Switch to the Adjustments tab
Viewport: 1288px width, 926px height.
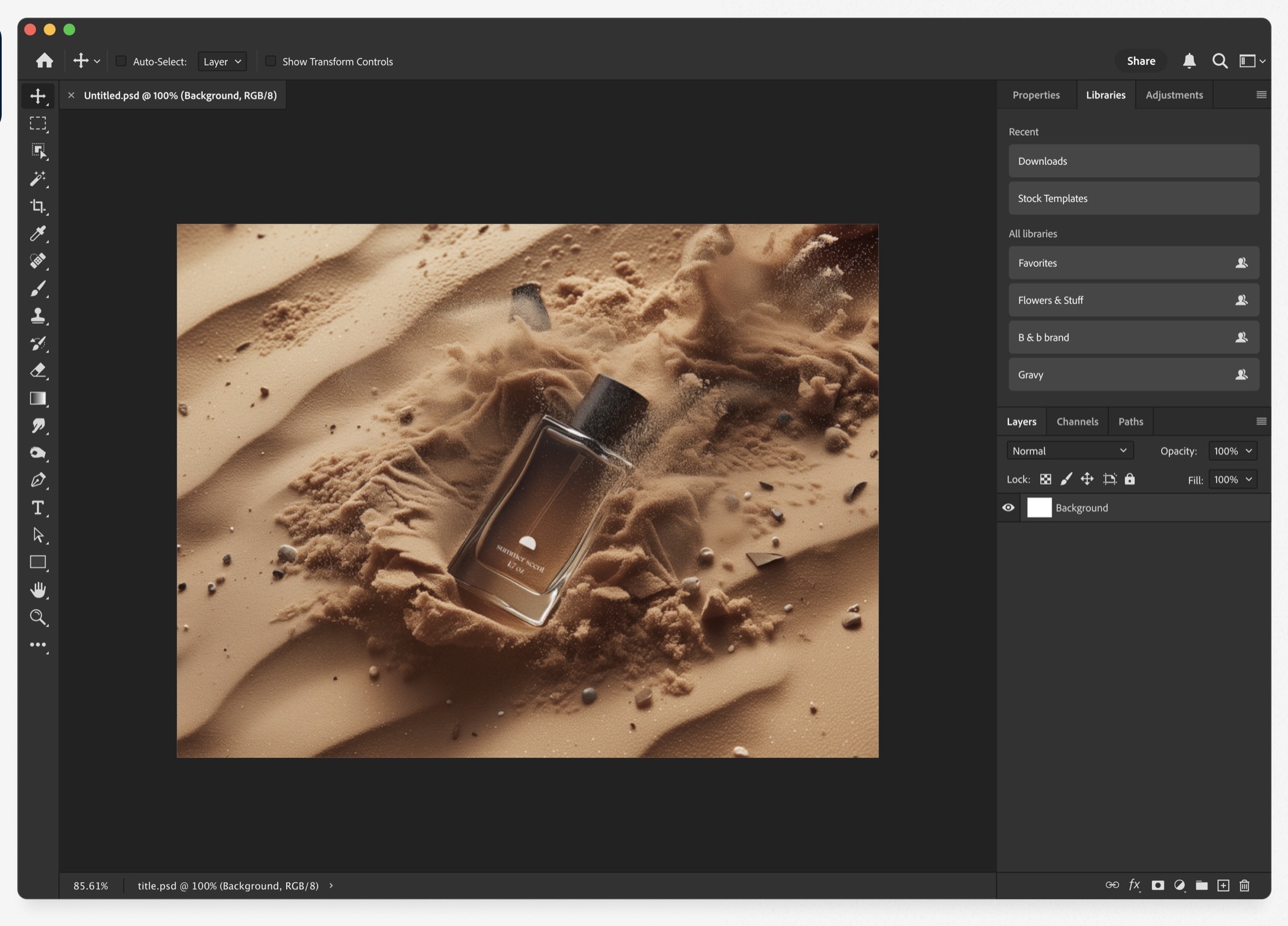[1174, 95]
